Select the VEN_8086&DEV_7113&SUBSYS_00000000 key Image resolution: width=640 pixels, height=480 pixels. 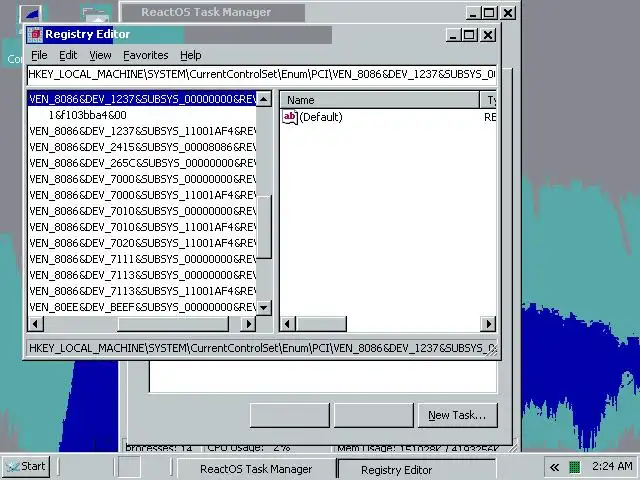[142, 275]
